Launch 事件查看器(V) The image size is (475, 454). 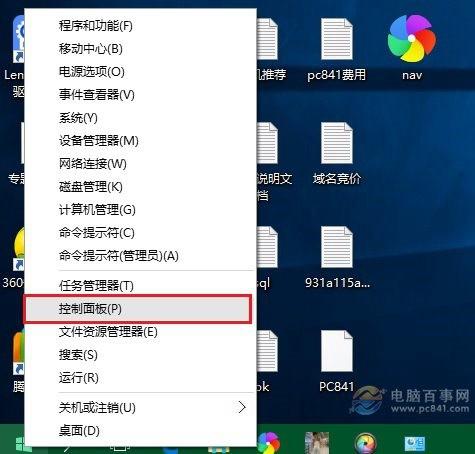pyautogui.click(x=140, y=95)
